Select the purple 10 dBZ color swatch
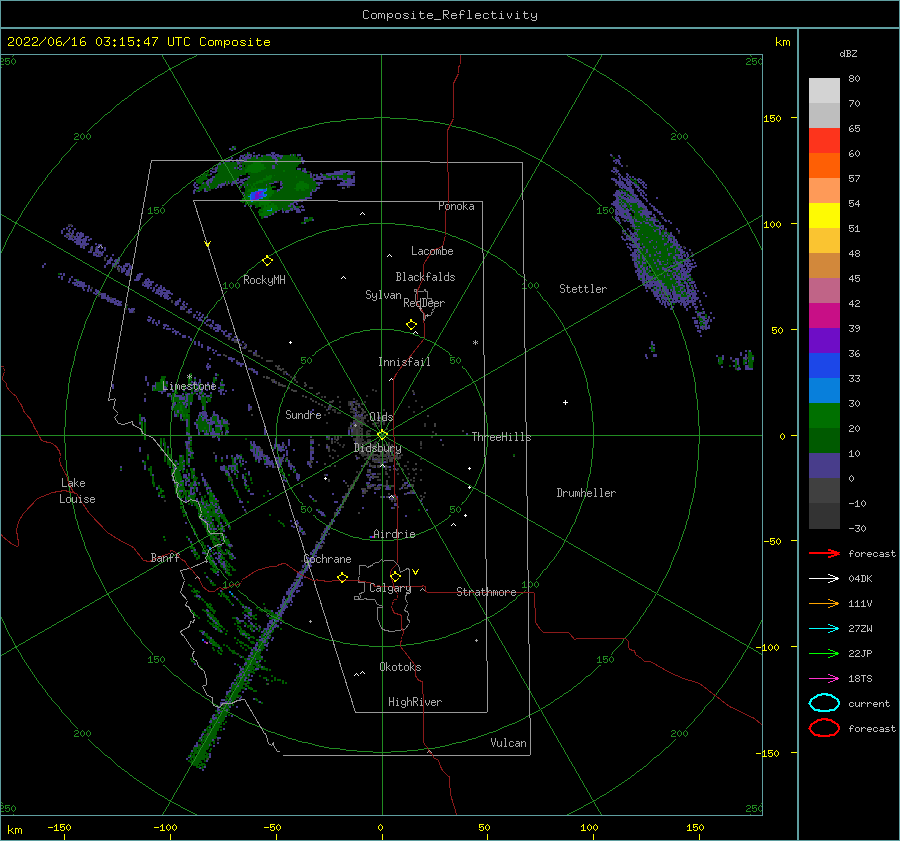This screenshot has width=900, height=841. coord(824,466)
